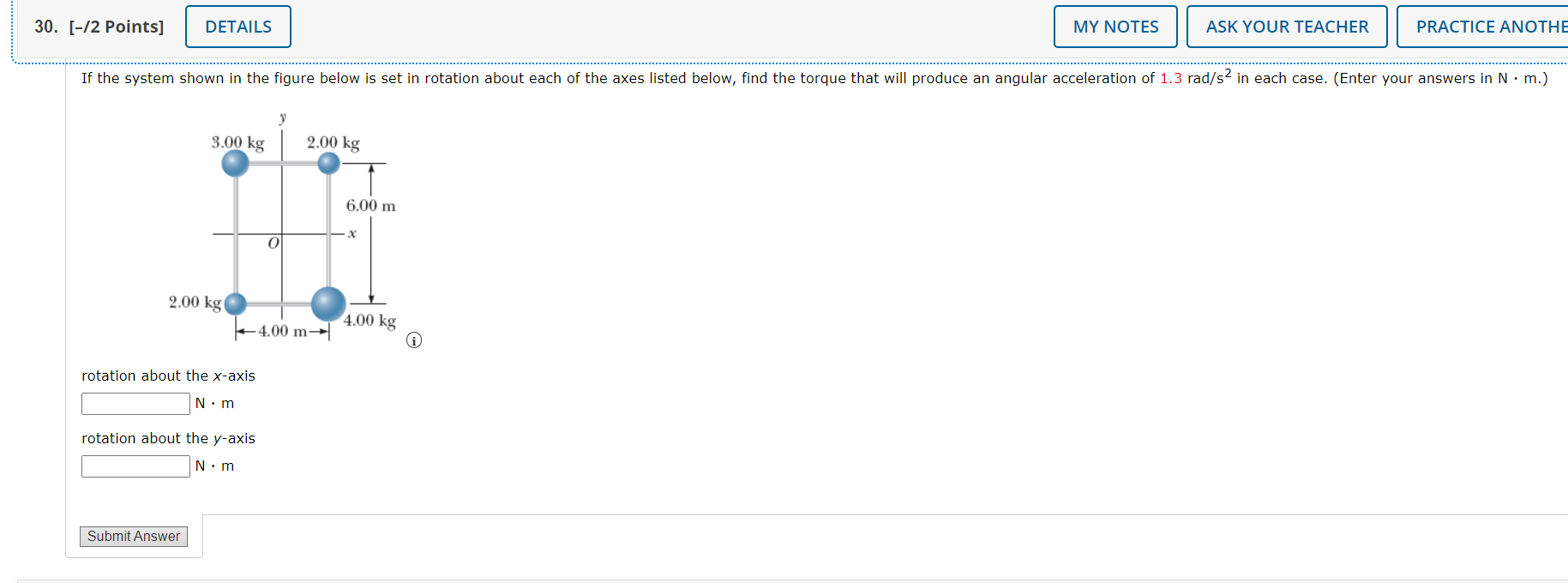Click the rotation about the y-axis label
The image size is (1568, 583).
point(168,438)
